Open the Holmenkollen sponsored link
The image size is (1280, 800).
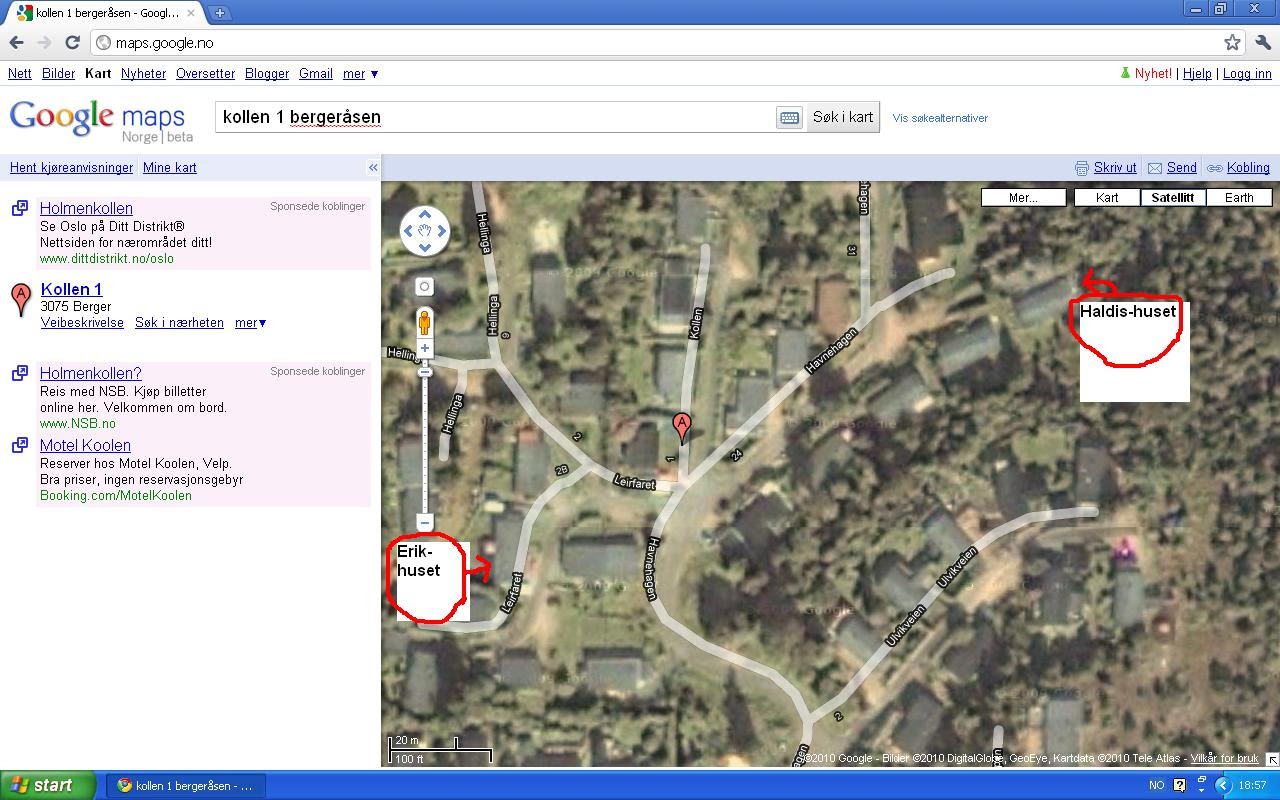(x=86, y=208)
